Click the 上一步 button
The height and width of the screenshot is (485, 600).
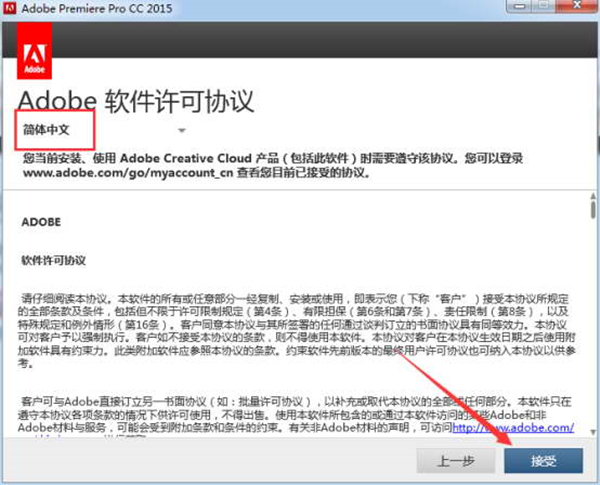456,461
